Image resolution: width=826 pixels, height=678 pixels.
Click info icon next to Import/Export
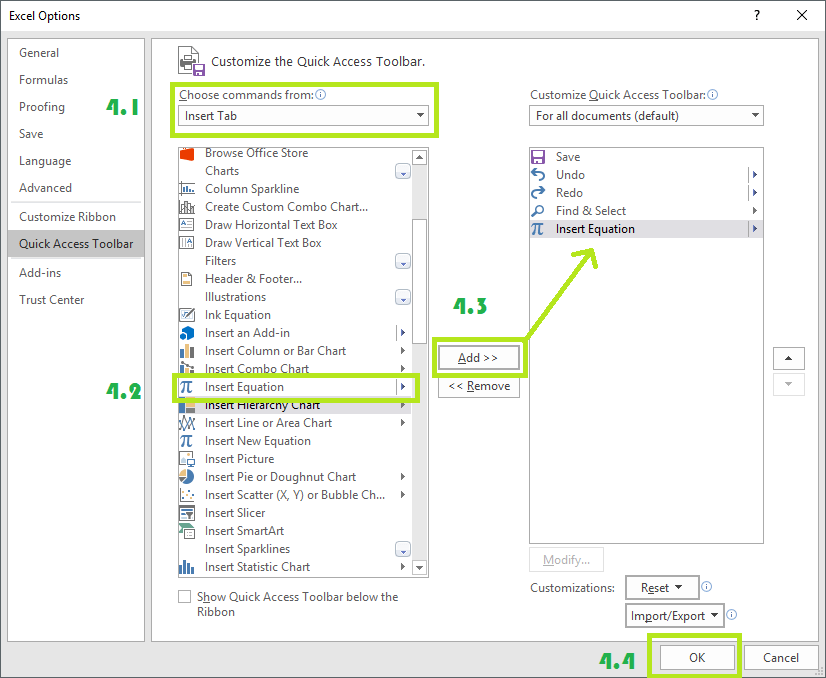tap(732, 614)
